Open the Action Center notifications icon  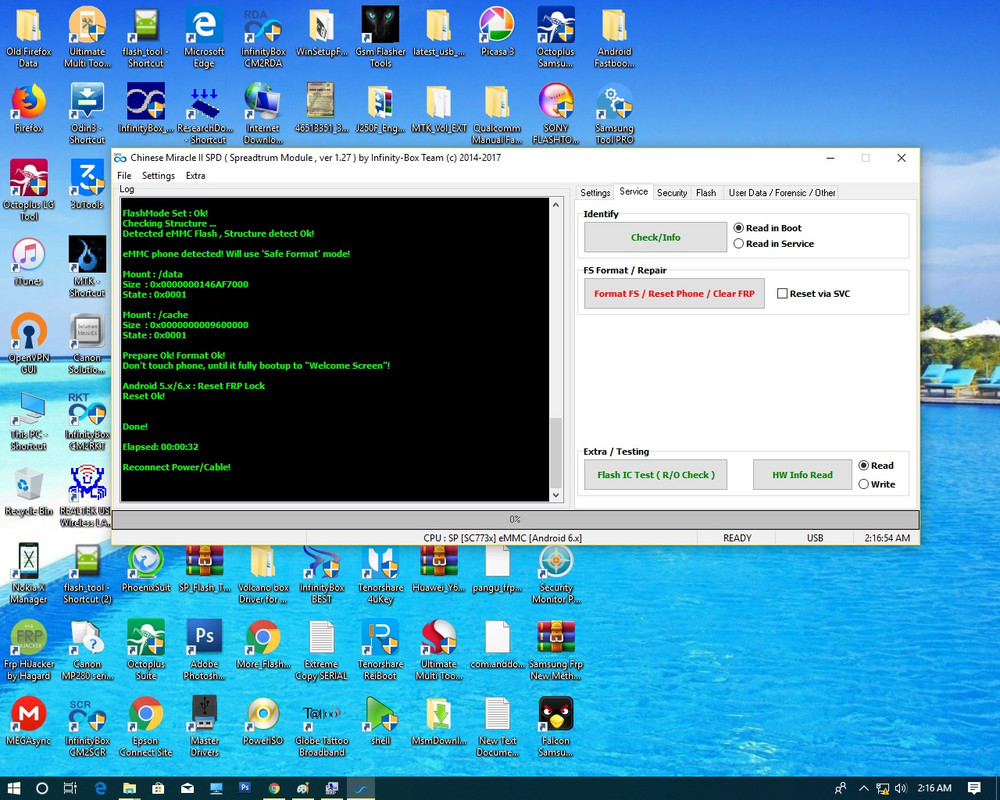coord(974,788)
